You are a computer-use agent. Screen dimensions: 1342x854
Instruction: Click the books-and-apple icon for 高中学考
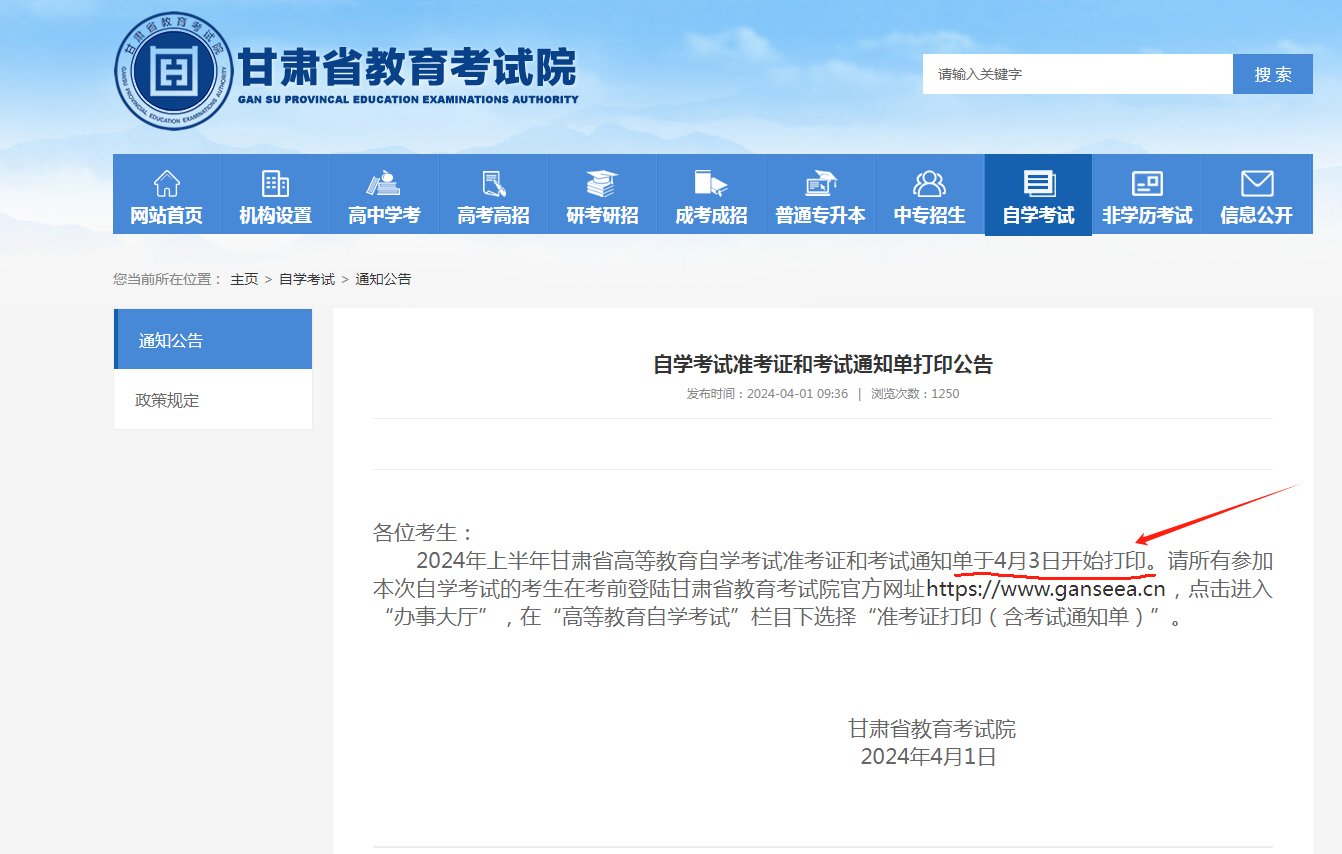384,184
